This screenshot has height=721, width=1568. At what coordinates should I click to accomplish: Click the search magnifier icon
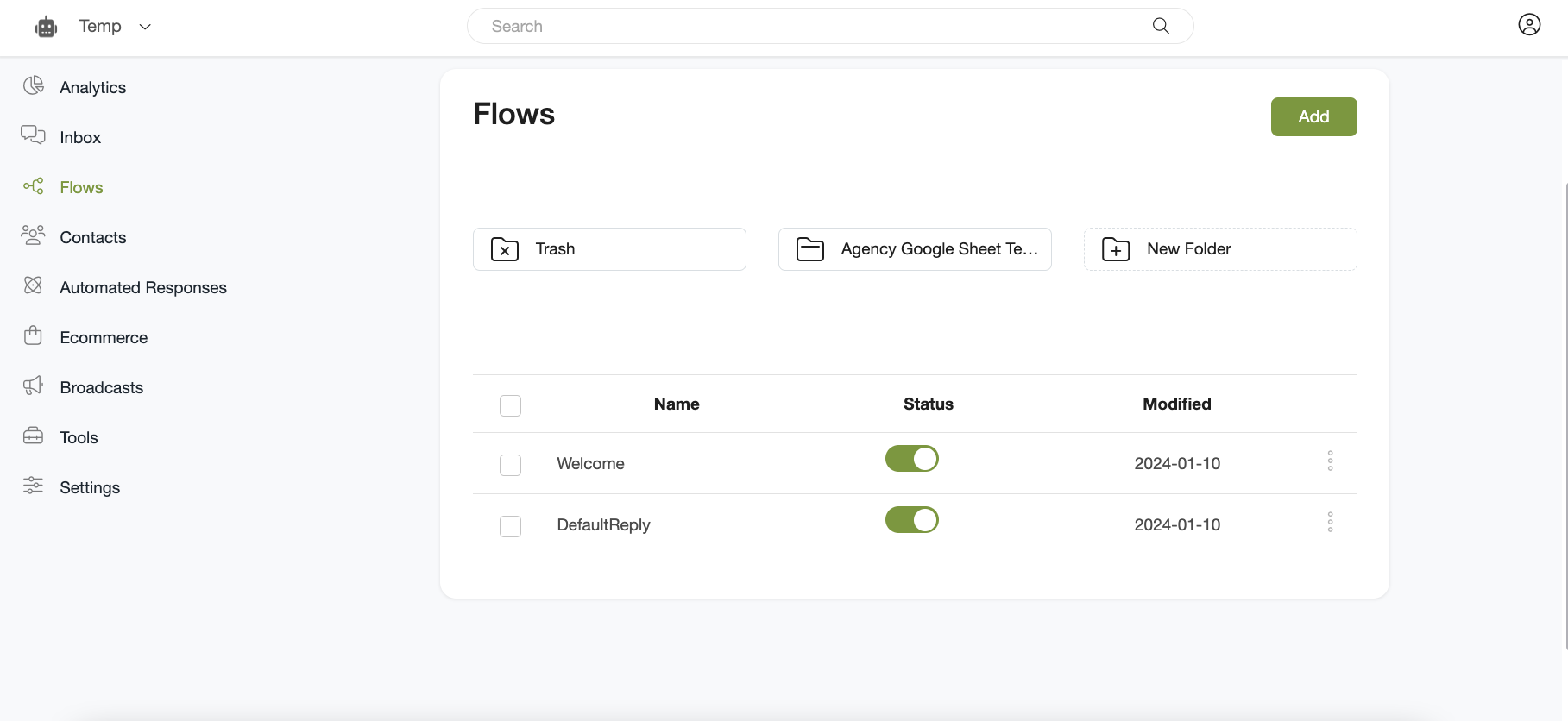pos(1161,26)
